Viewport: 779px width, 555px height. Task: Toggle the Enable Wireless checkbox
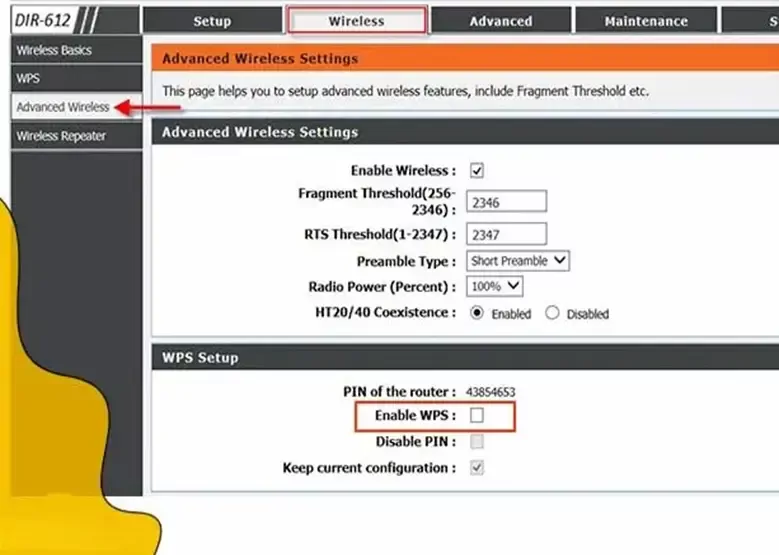[477, 171]
